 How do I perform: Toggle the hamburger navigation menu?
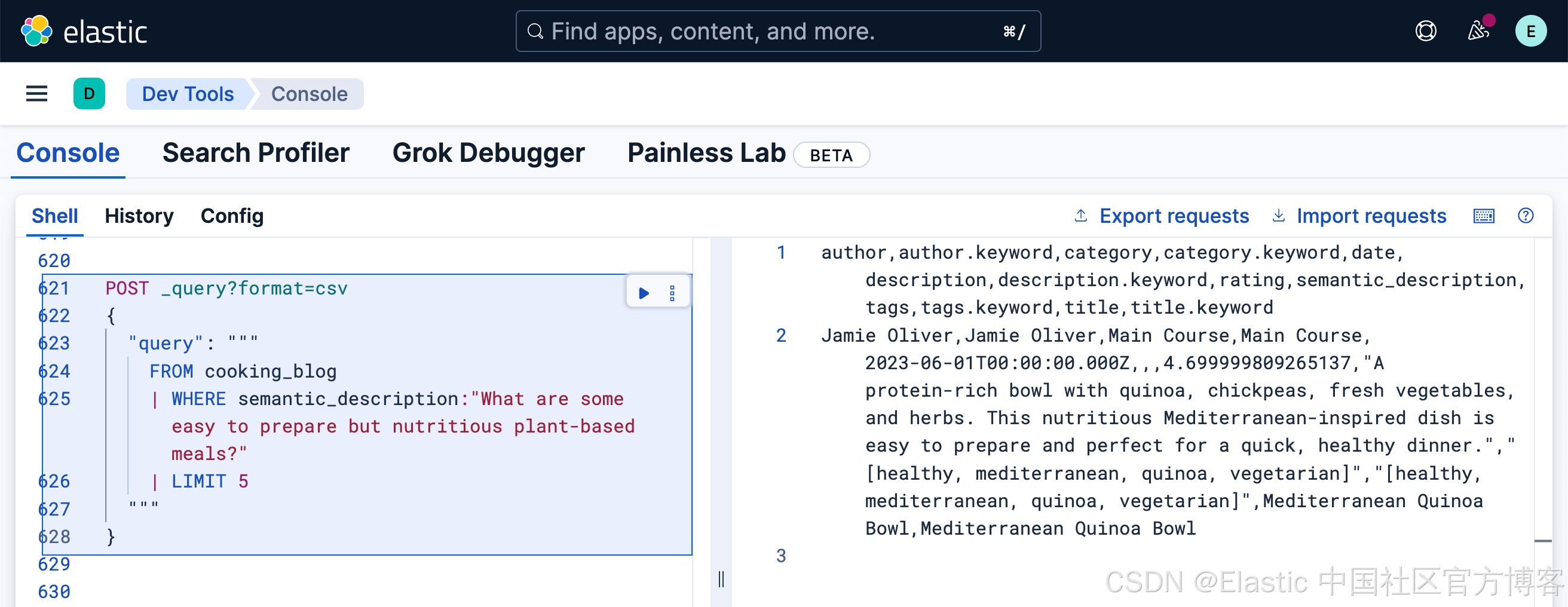point(36,94)
